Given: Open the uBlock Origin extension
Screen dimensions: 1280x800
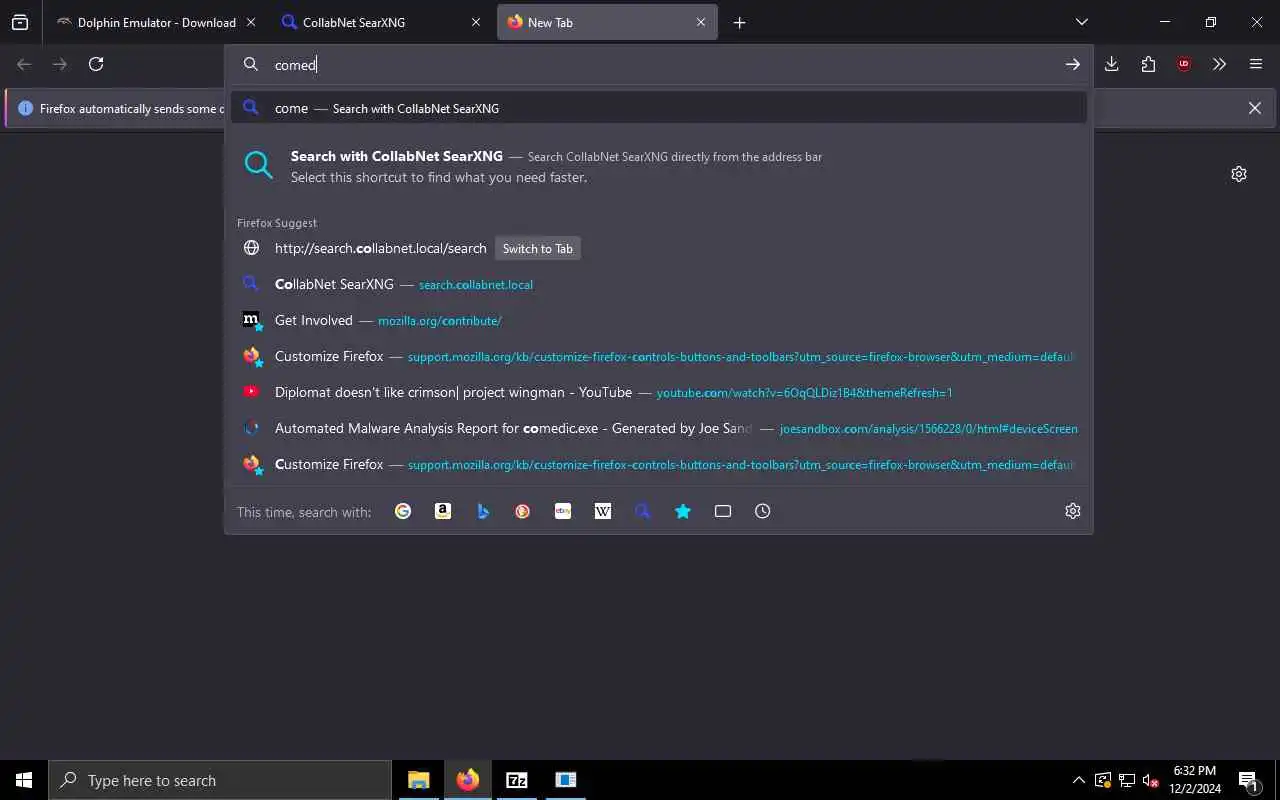Looking at the screenshot, I should (x=1184, y=64).
